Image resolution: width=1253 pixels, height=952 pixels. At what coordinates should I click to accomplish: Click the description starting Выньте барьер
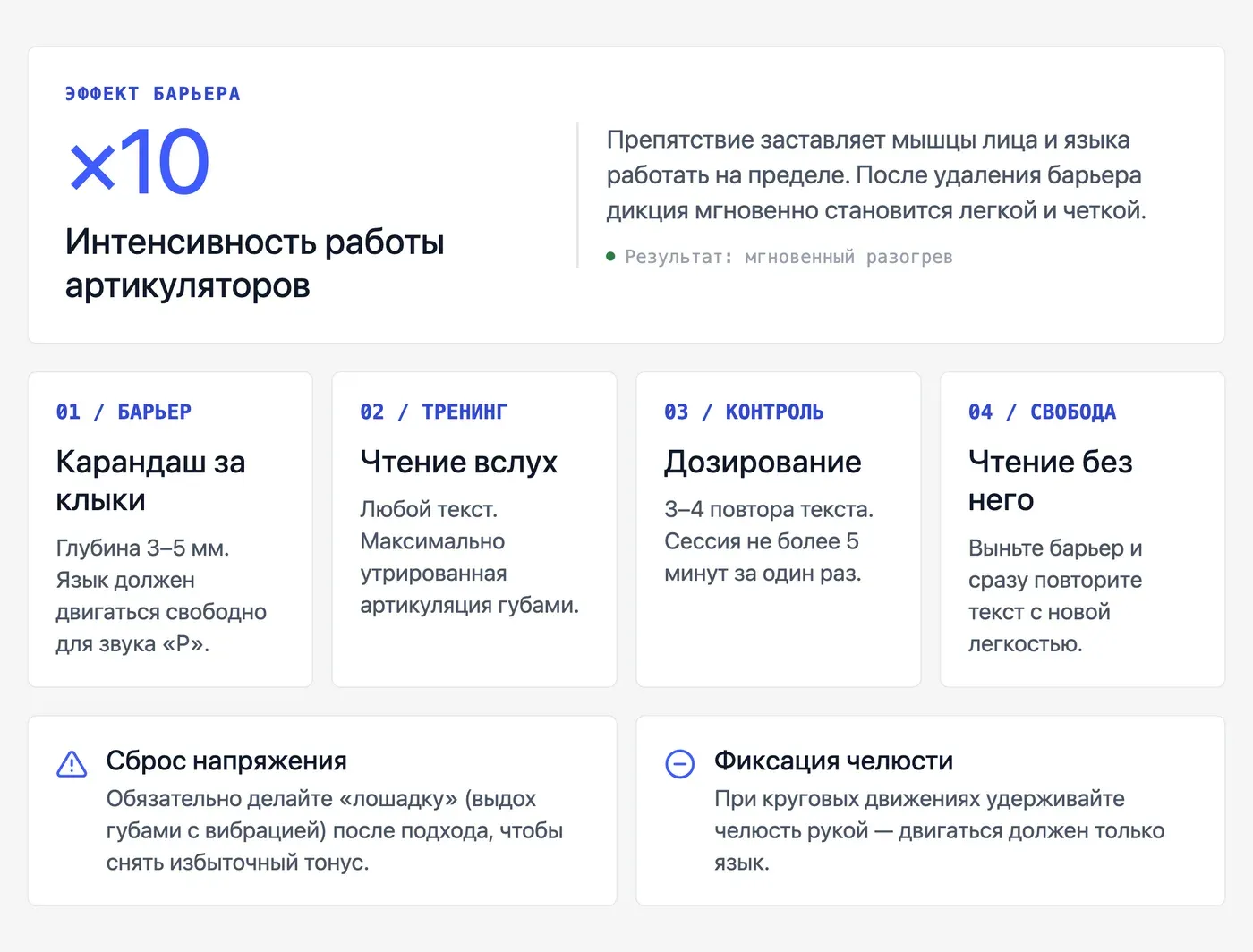1055,596
